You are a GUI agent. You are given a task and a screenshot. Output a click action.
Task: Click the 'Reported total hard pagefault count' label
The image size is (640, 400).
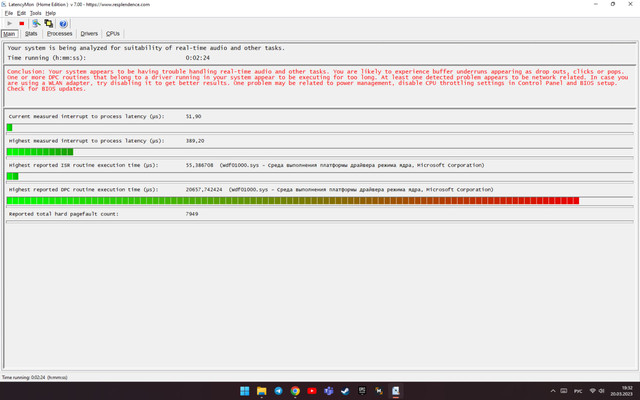[64, 214]
